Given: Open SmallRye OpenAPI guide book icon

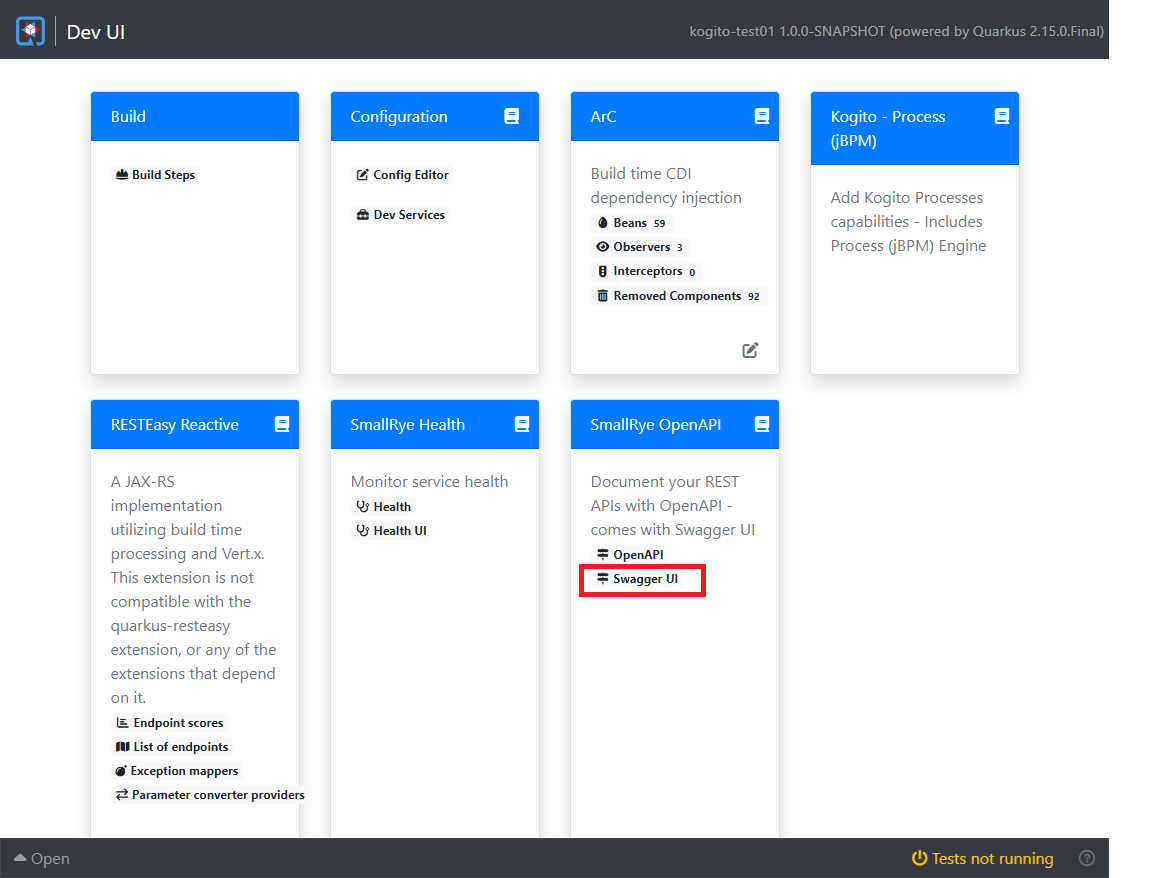Looking at the screenshot, I should tap(762, 424).
